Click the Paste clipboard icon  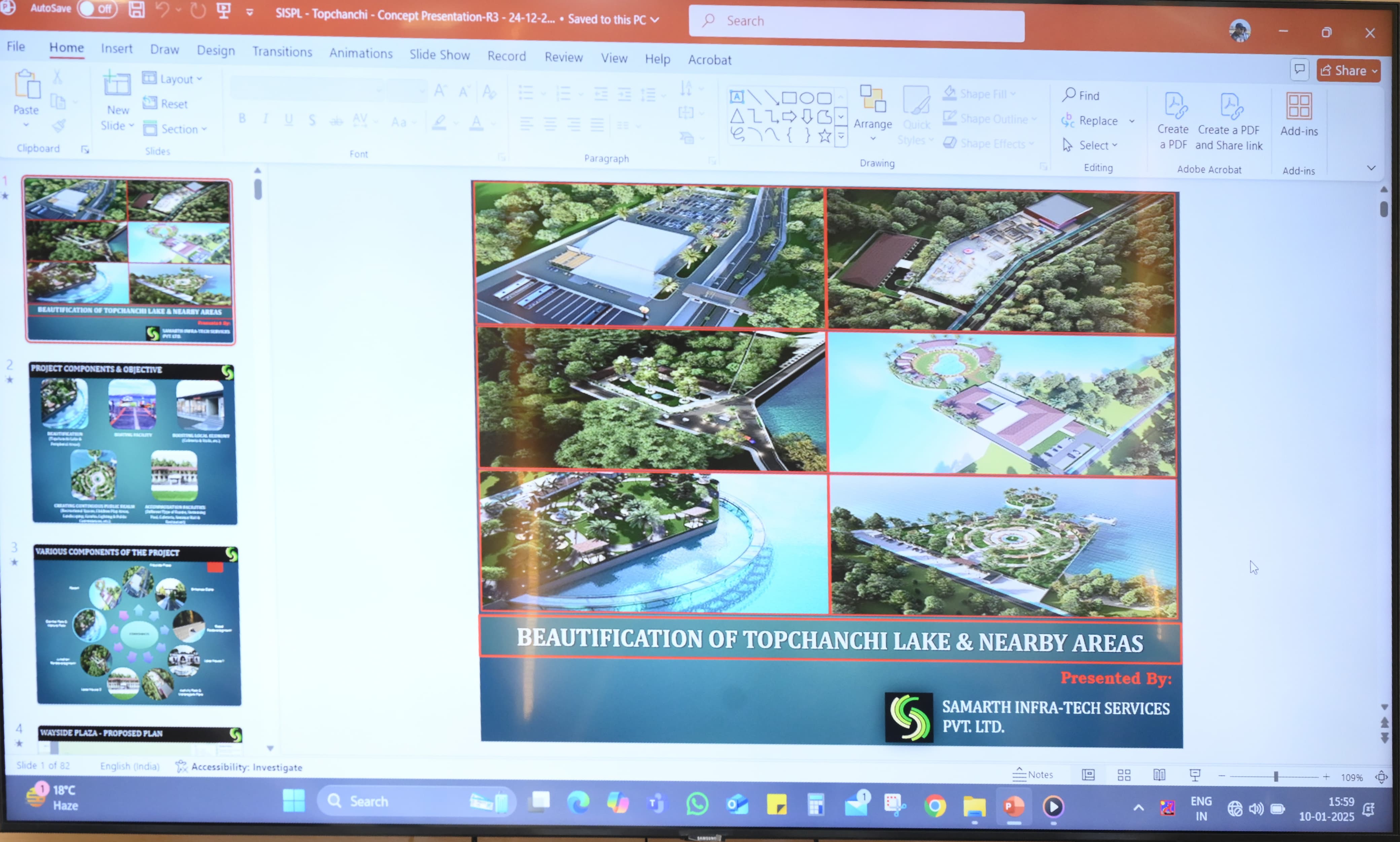click(27, 86)
